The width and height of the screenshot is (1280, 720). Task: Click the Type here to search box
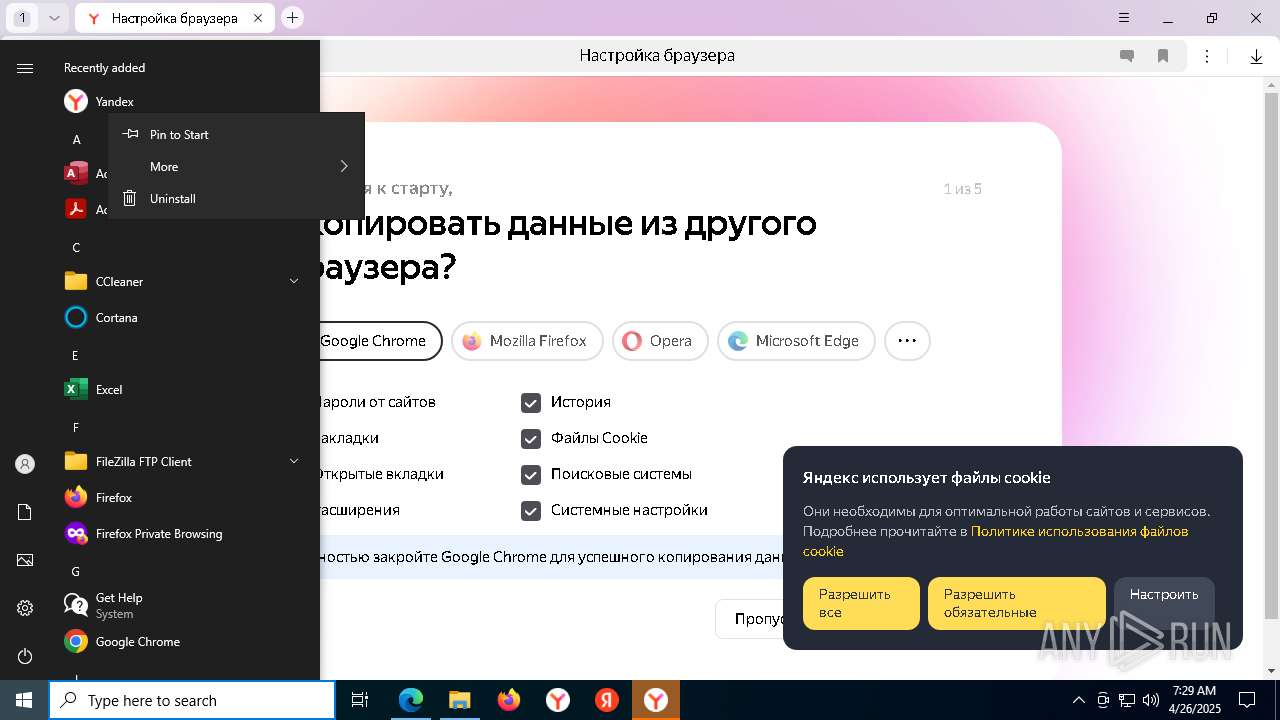pos(192,700)
